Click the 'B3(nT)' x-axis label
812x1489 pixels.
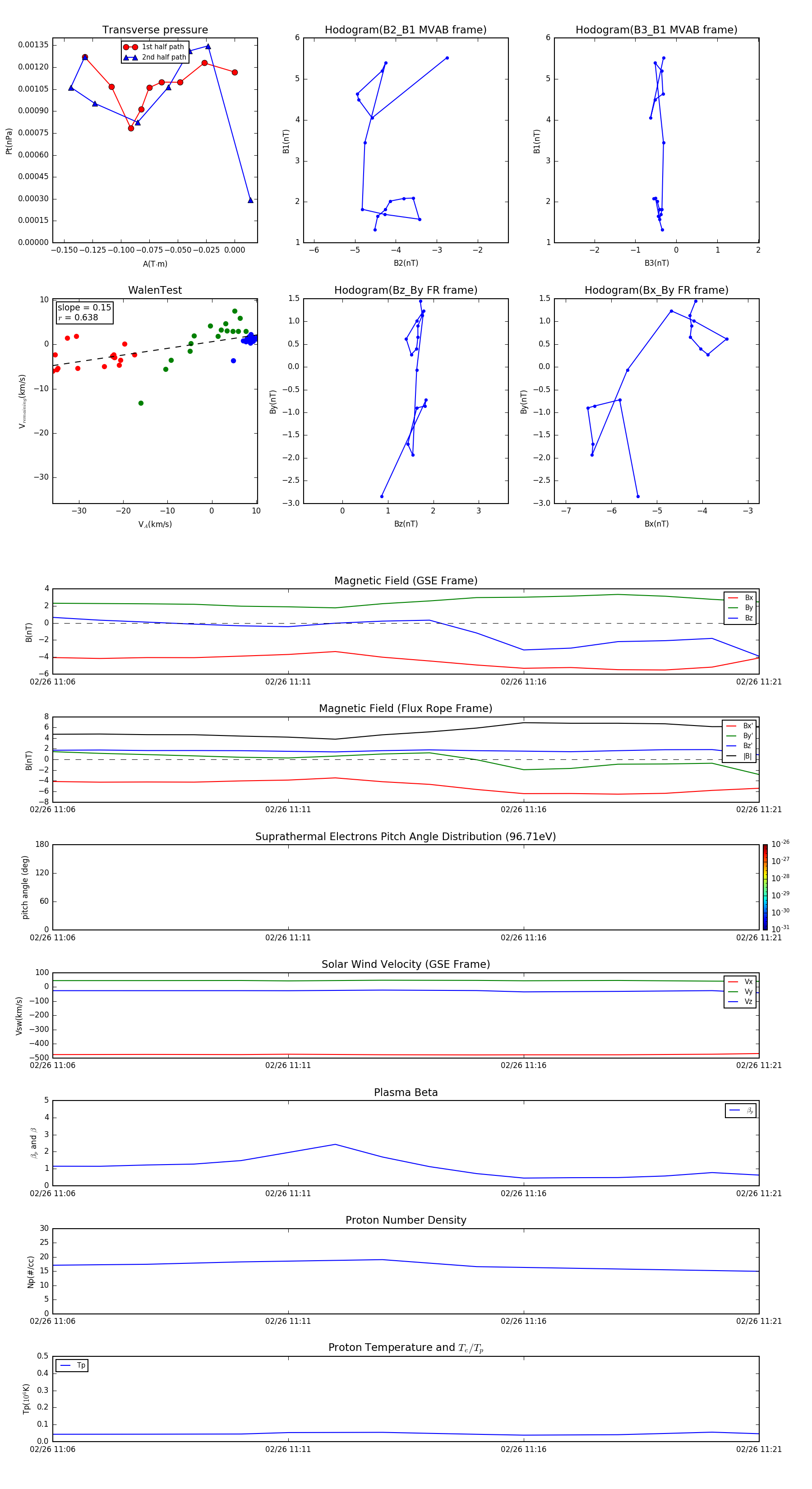click(x=656, y=263)
